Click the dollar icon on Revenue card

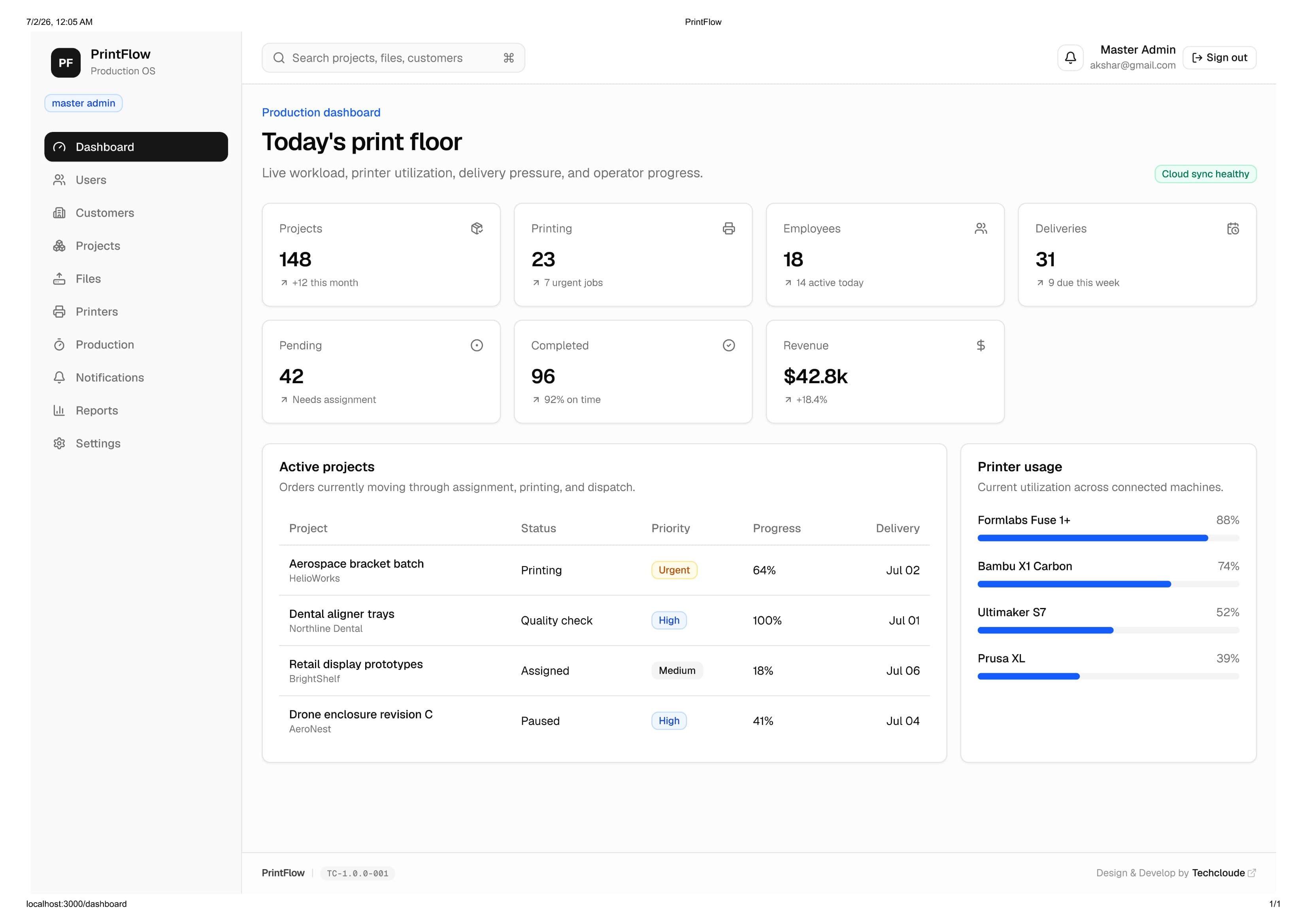[x=981, y=346]
